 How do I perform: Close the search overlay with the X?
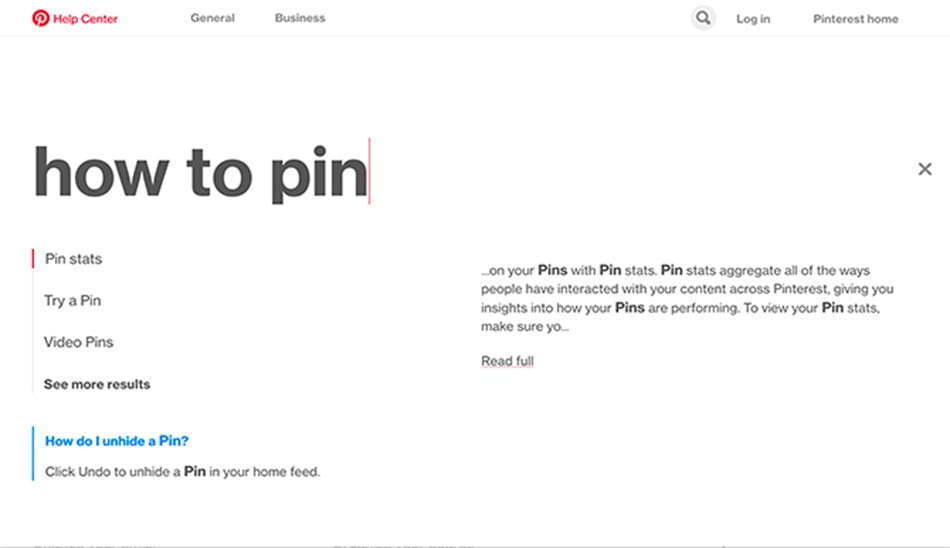(x=925, y=169)
